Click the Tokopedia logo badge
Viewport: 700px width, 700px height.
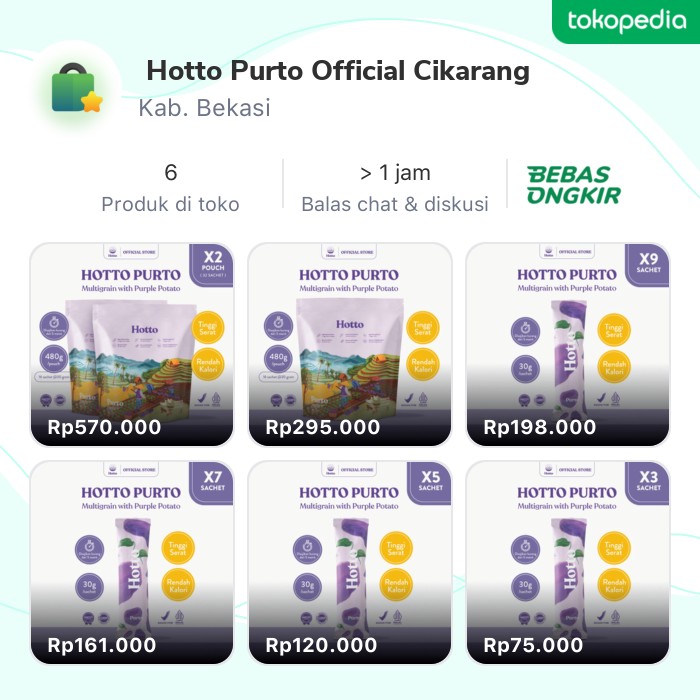[626, 21]
